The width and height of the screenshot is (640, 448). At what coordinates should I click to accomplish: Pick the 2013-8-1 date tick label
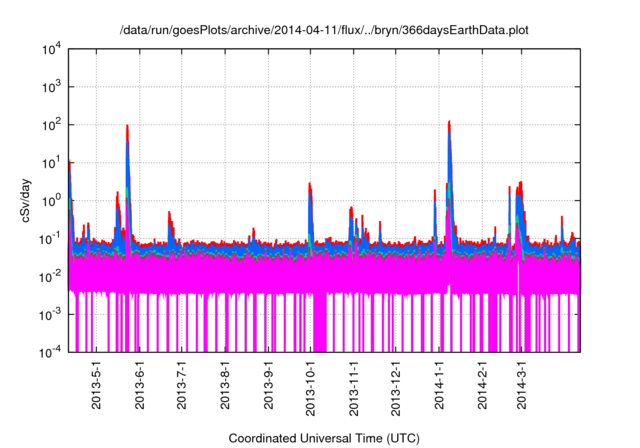click(x=225, y=385)
